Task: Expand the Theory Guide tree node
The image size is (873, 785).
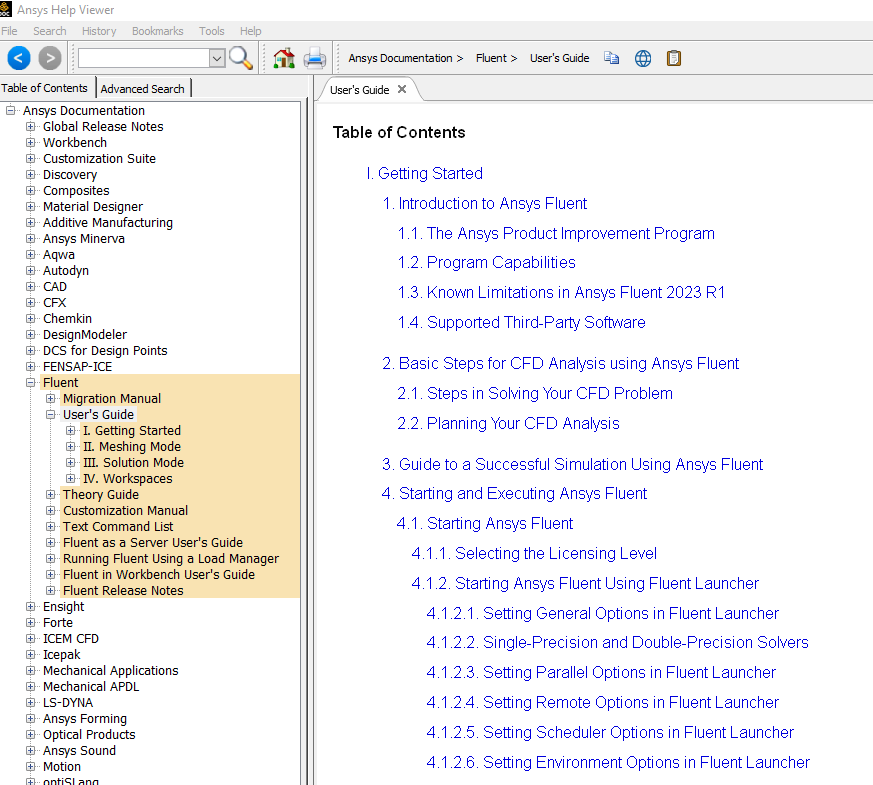Action: pyautogui.click(x=51, y=495)
